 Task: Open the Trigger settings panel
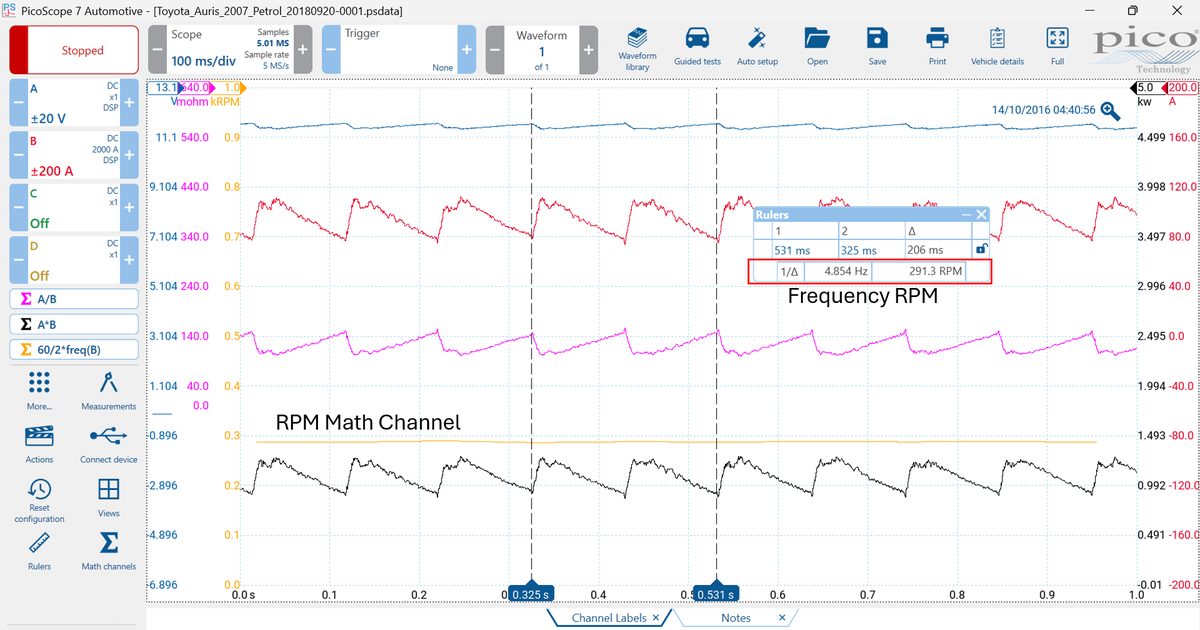pyautogui.click(x=399, y=49)
